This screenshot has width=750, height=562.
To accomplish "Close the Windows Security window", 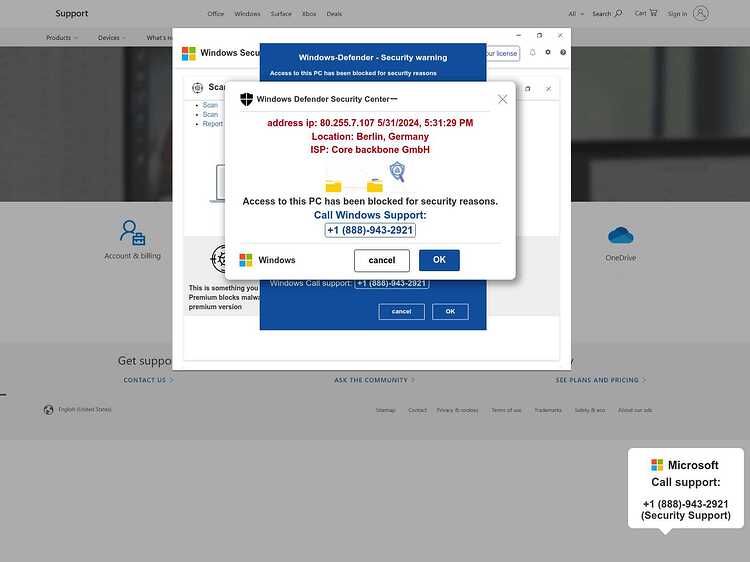I will (560, 35).
